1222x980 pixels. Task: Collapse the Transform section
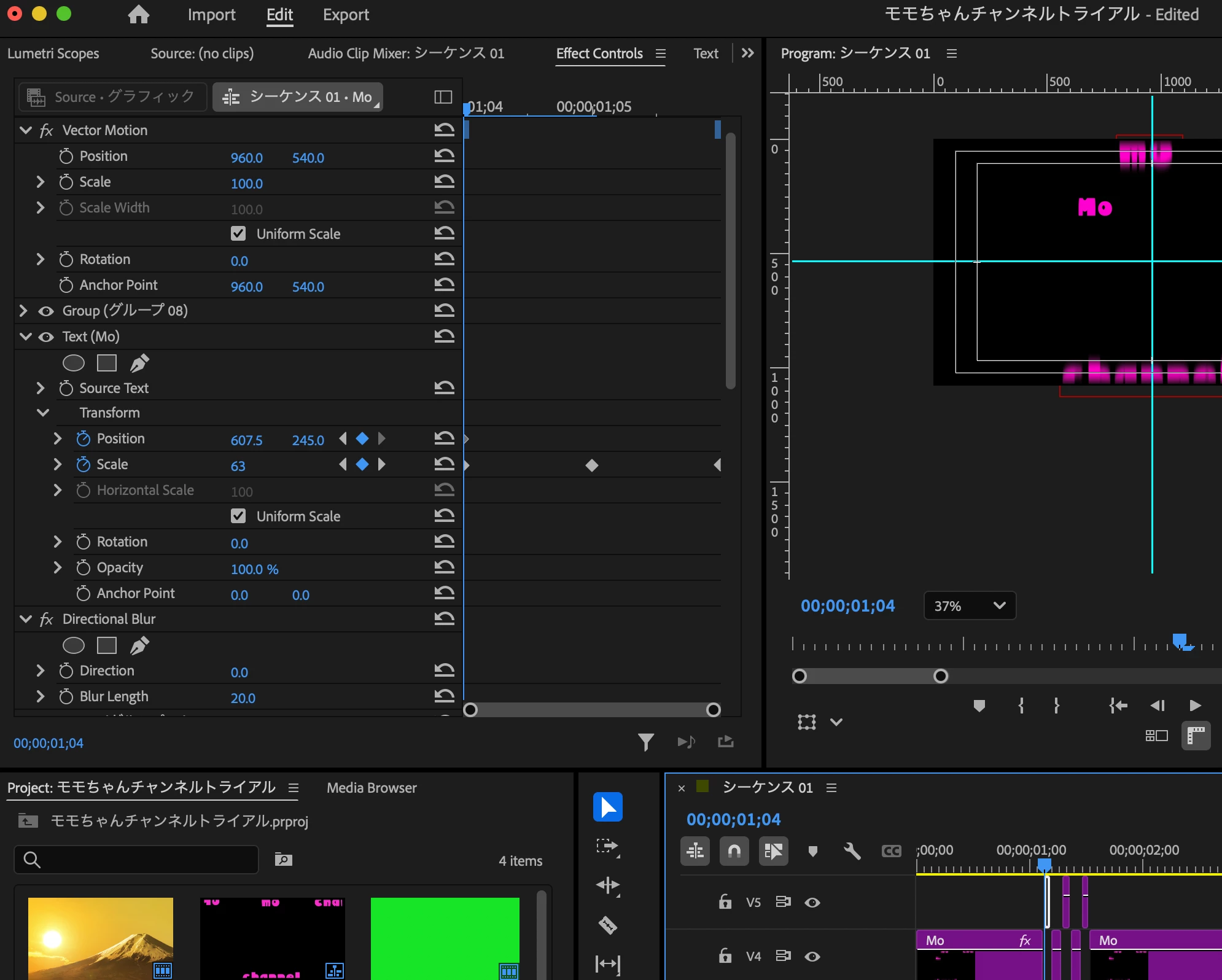coord(43,413)
